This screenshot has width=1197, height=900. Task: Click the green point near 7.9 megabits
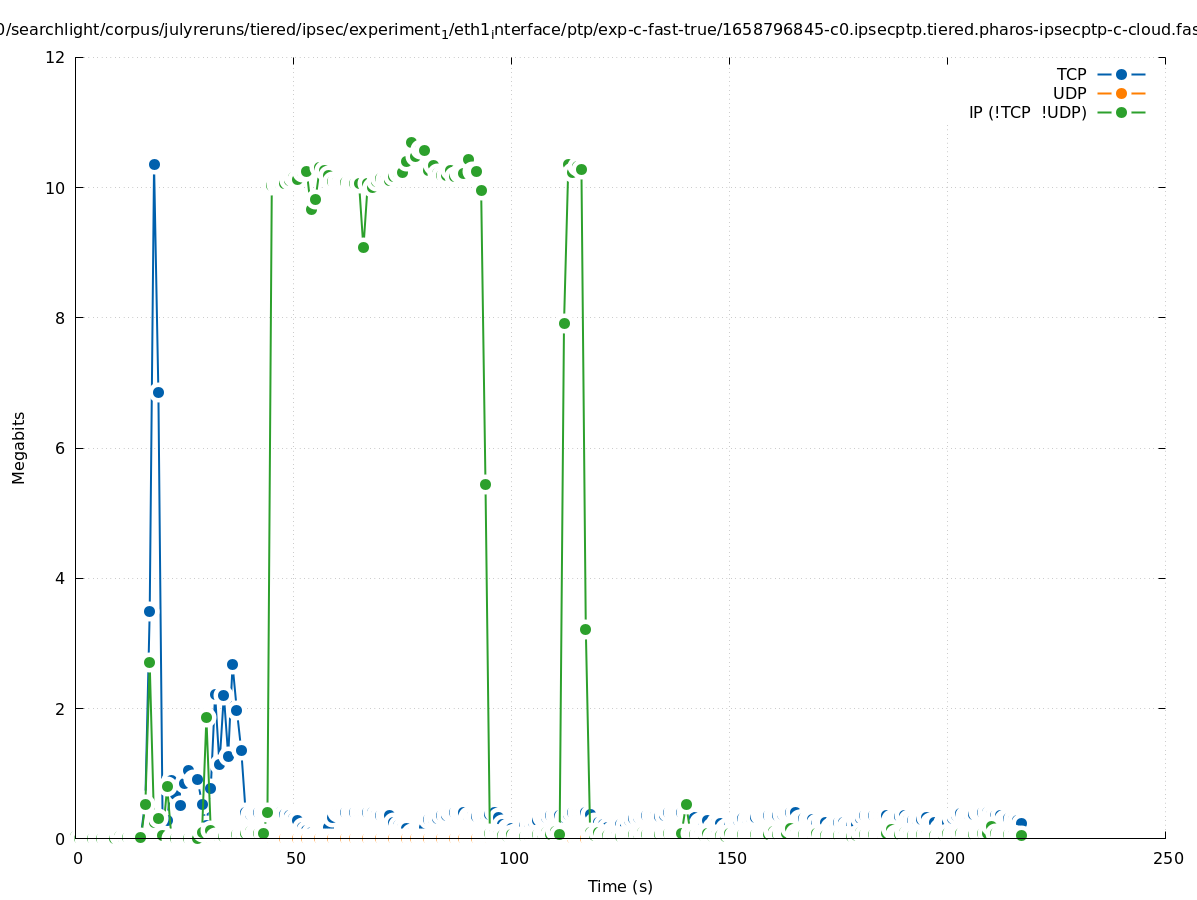coord(564,323)
